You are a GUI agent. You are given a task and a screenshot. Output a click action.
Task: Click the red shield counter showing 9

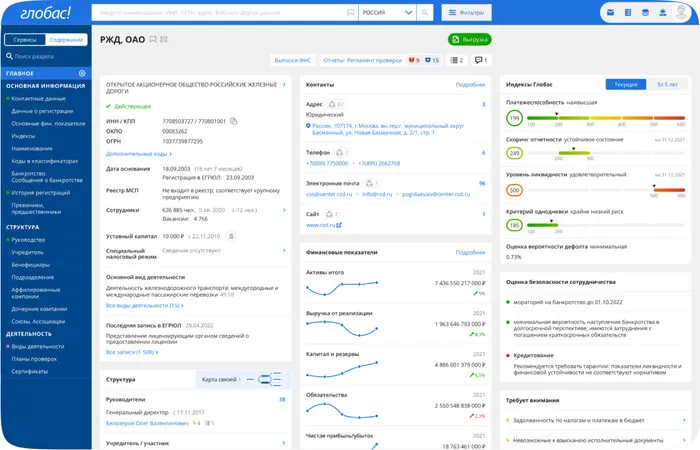[414, 60]
